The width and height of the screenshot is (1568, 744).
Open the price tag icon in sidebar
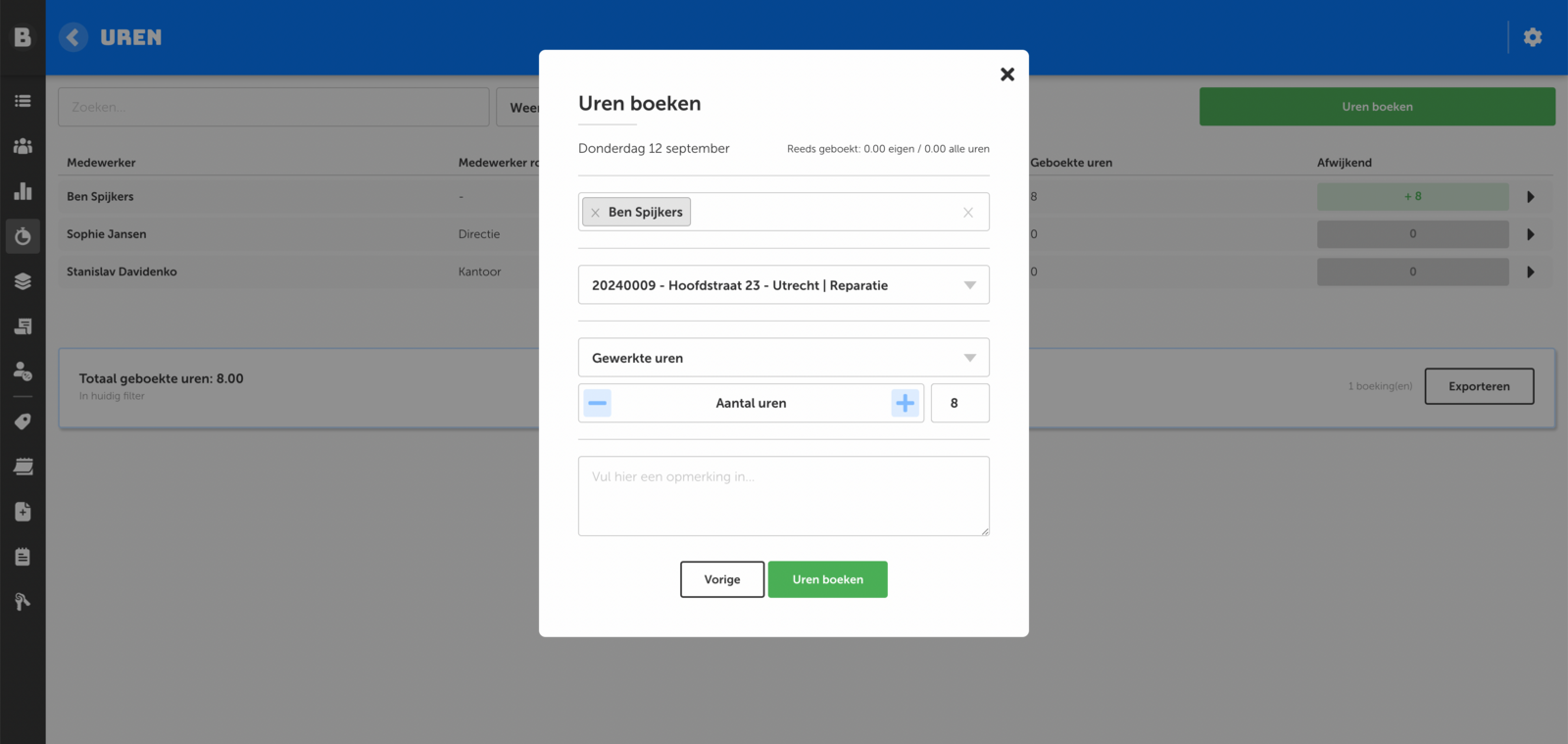tap(23, 422)
